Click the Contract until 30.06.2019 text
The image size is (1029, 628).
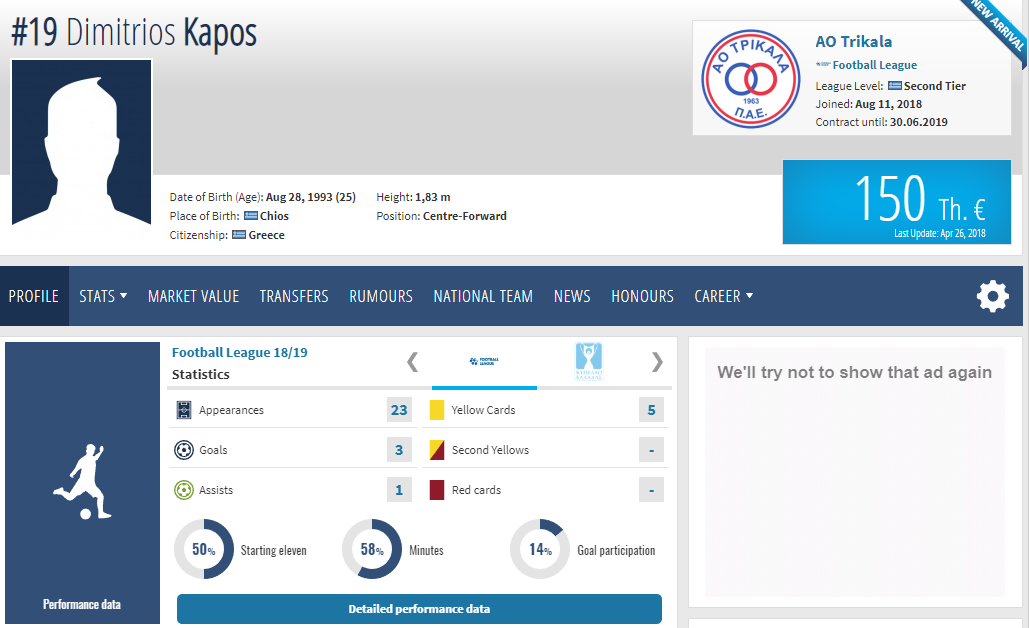[881, 122]
